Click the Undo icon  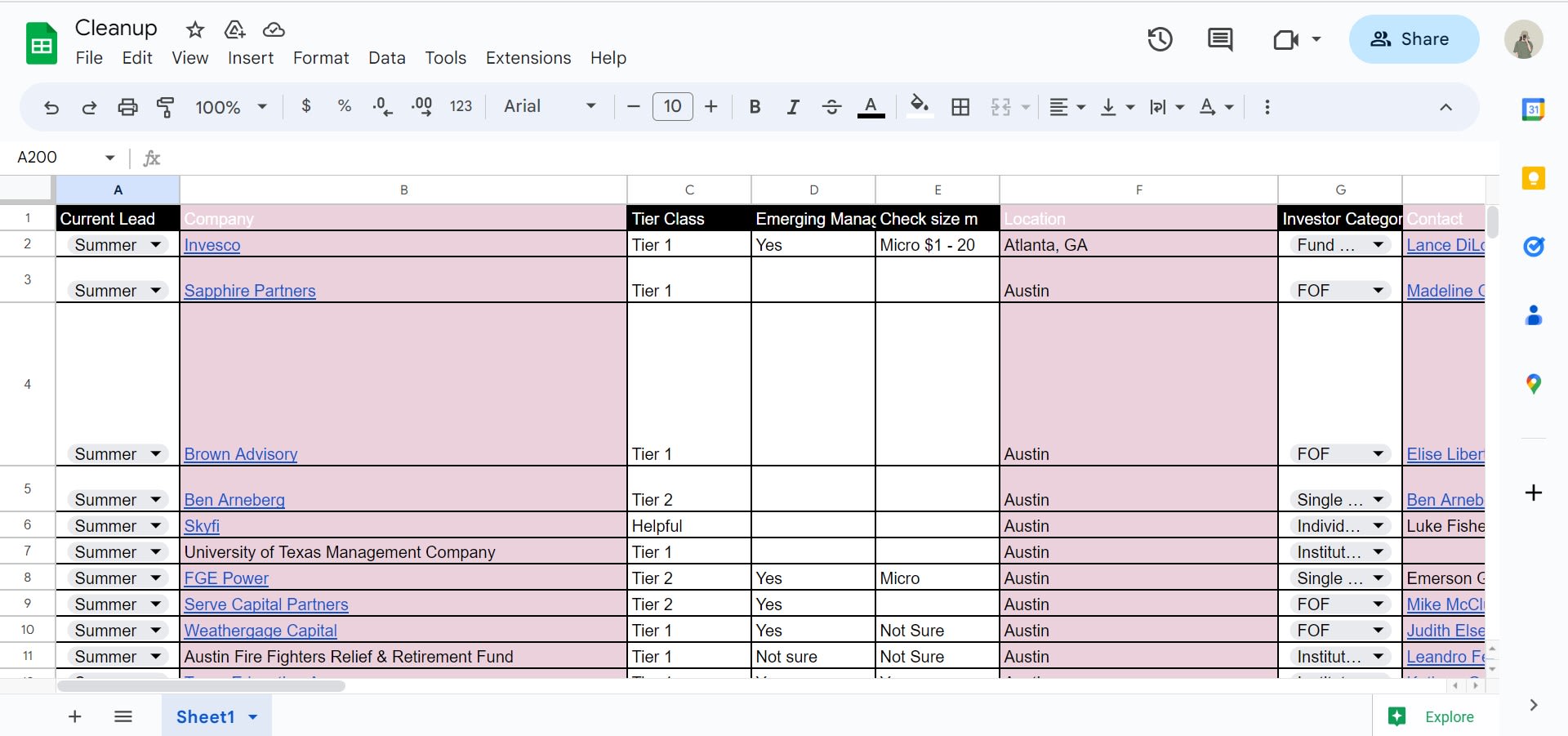51,107
